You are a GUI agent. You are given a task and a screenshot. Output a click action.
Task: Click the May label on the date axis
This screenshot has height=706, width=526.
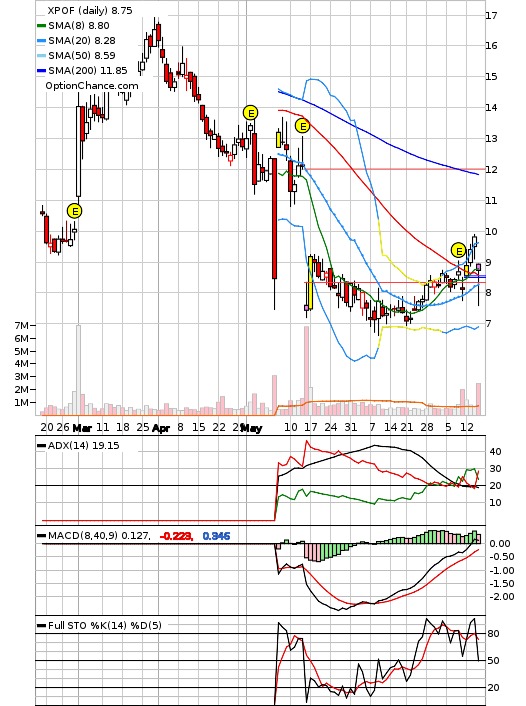pos(251,428)
